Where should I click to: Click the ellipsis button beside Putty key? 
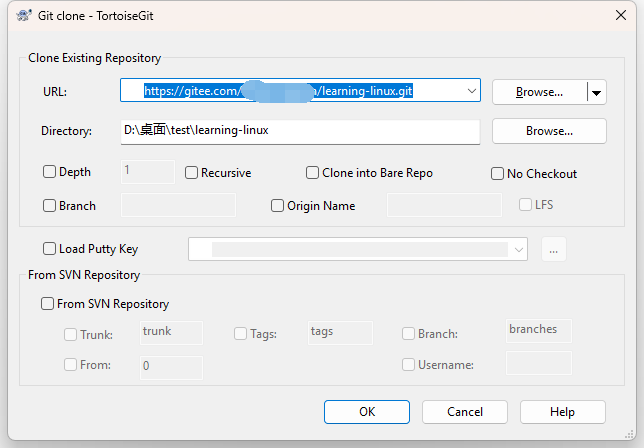(554, 249)
